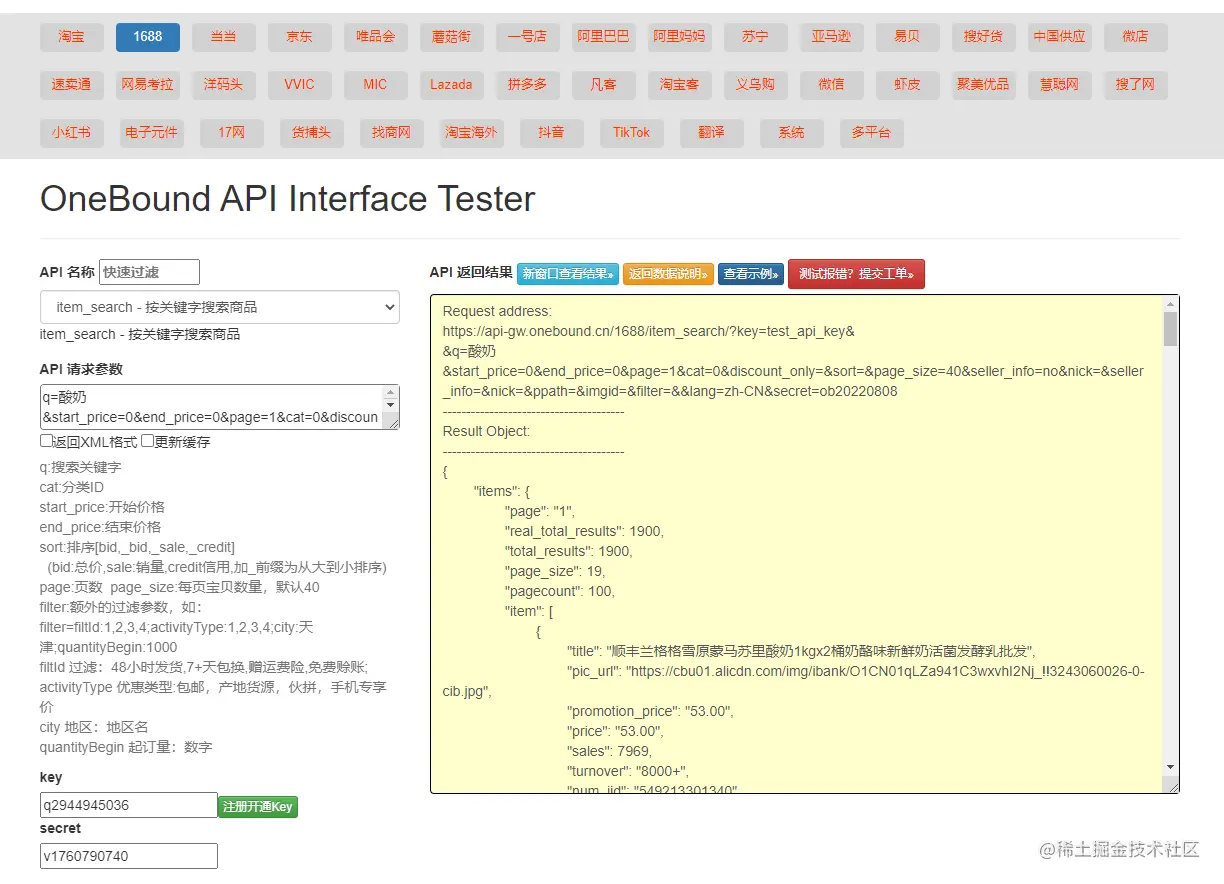
Task: Choose the 一号店 platform
Action: click(528, 37)
